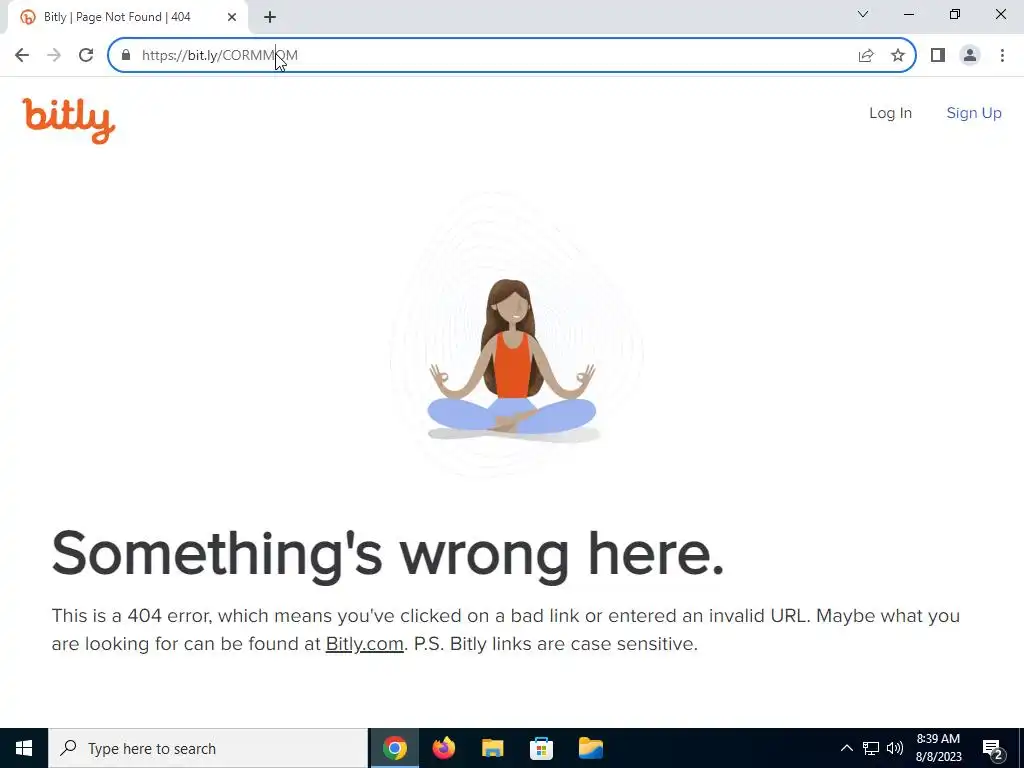Screen dimensions: 1024x768
Task: Go back to the previous page
Action: (22, 56)
